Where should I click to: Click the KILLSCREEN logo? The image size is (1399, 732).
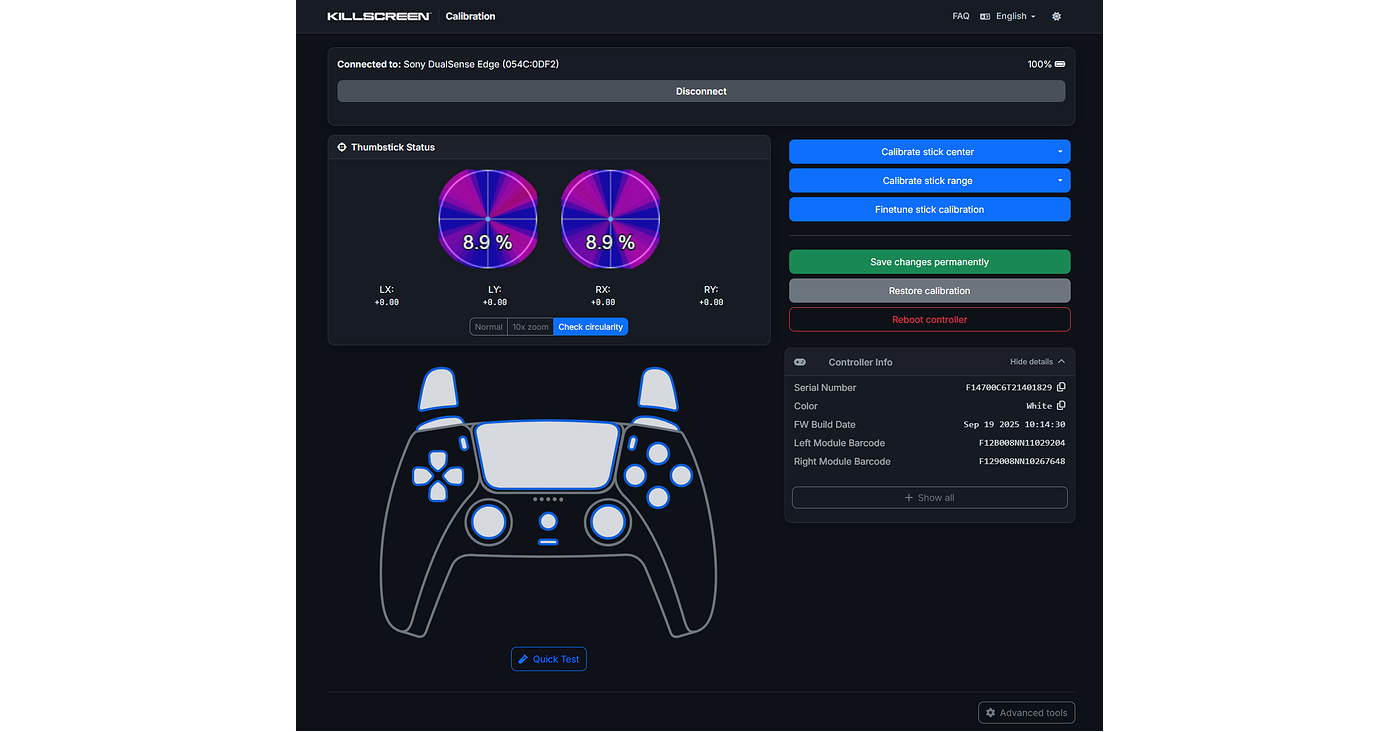coord(379,16)
